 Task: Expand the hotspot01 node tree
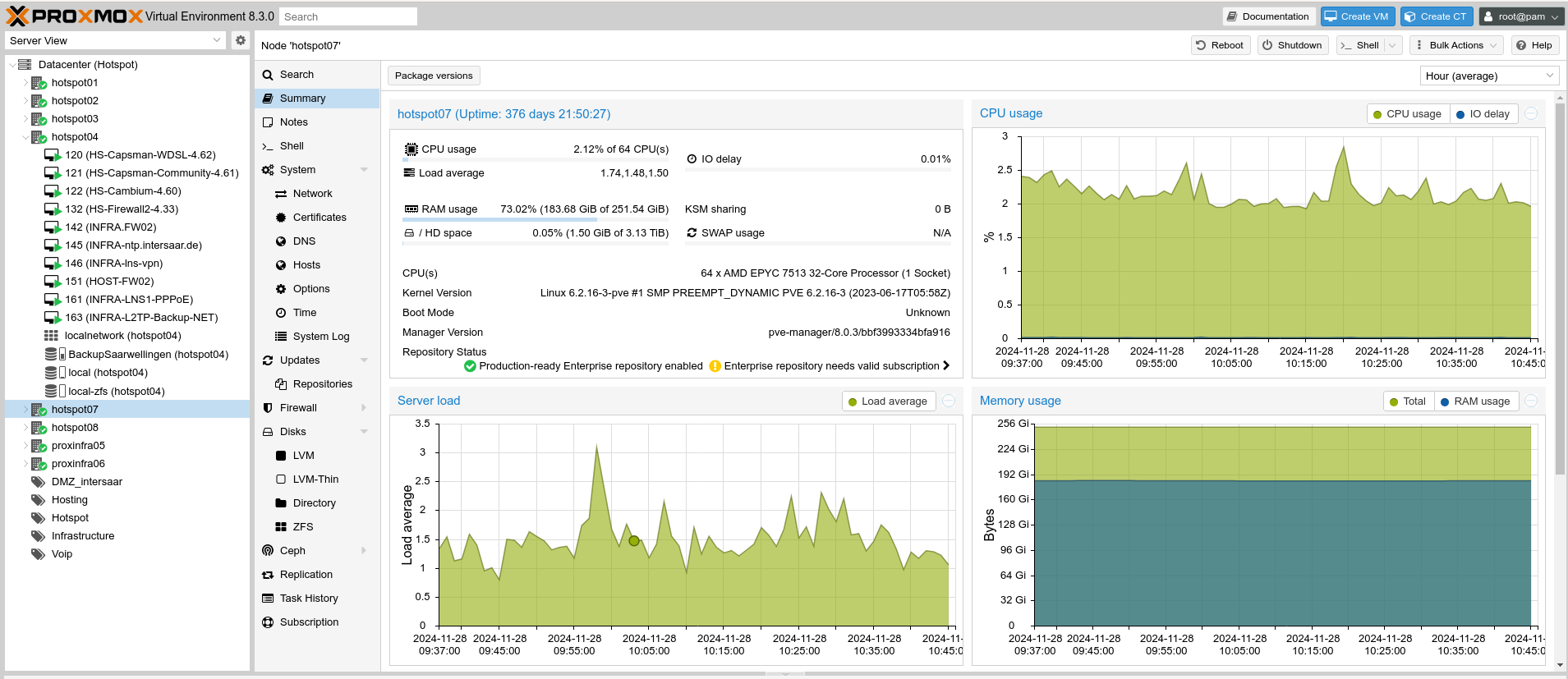pos(25,83)
